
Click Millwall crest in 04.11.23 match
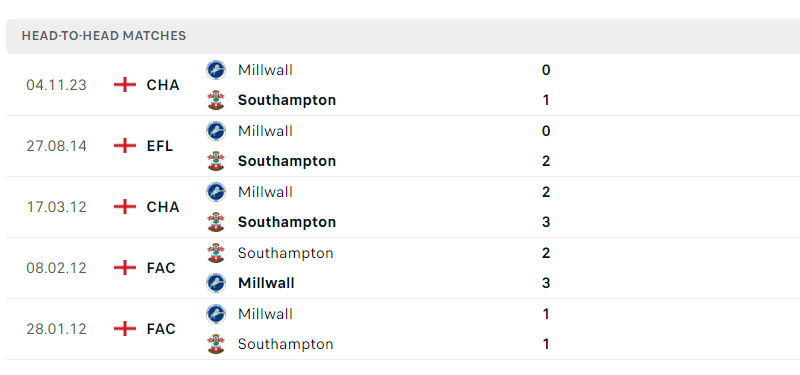click(x=216, y=70)
